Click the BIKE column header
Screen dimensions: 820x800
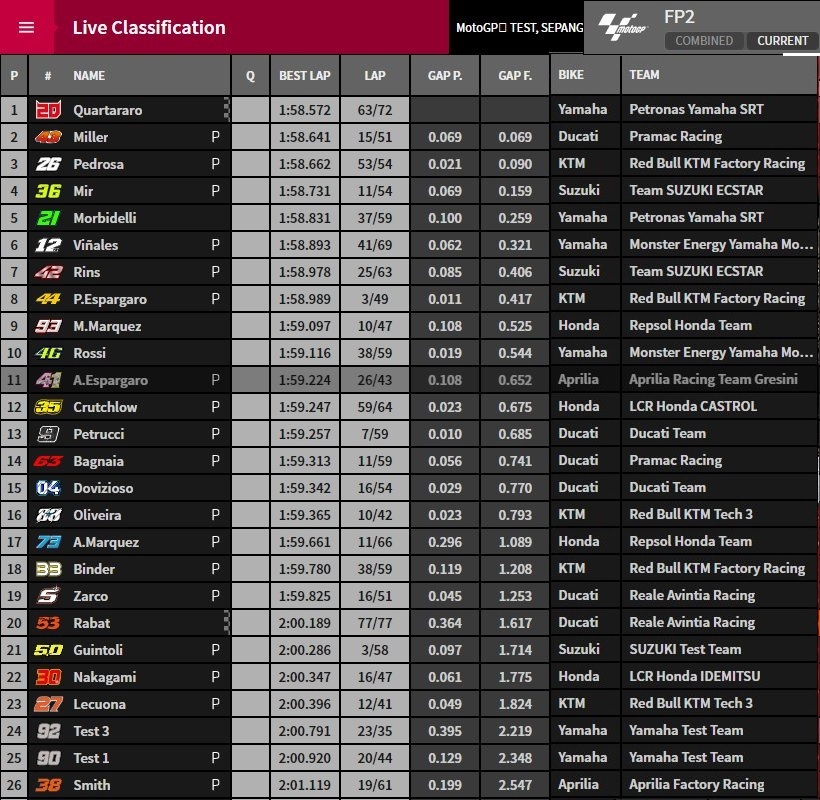tap(571, 75)
